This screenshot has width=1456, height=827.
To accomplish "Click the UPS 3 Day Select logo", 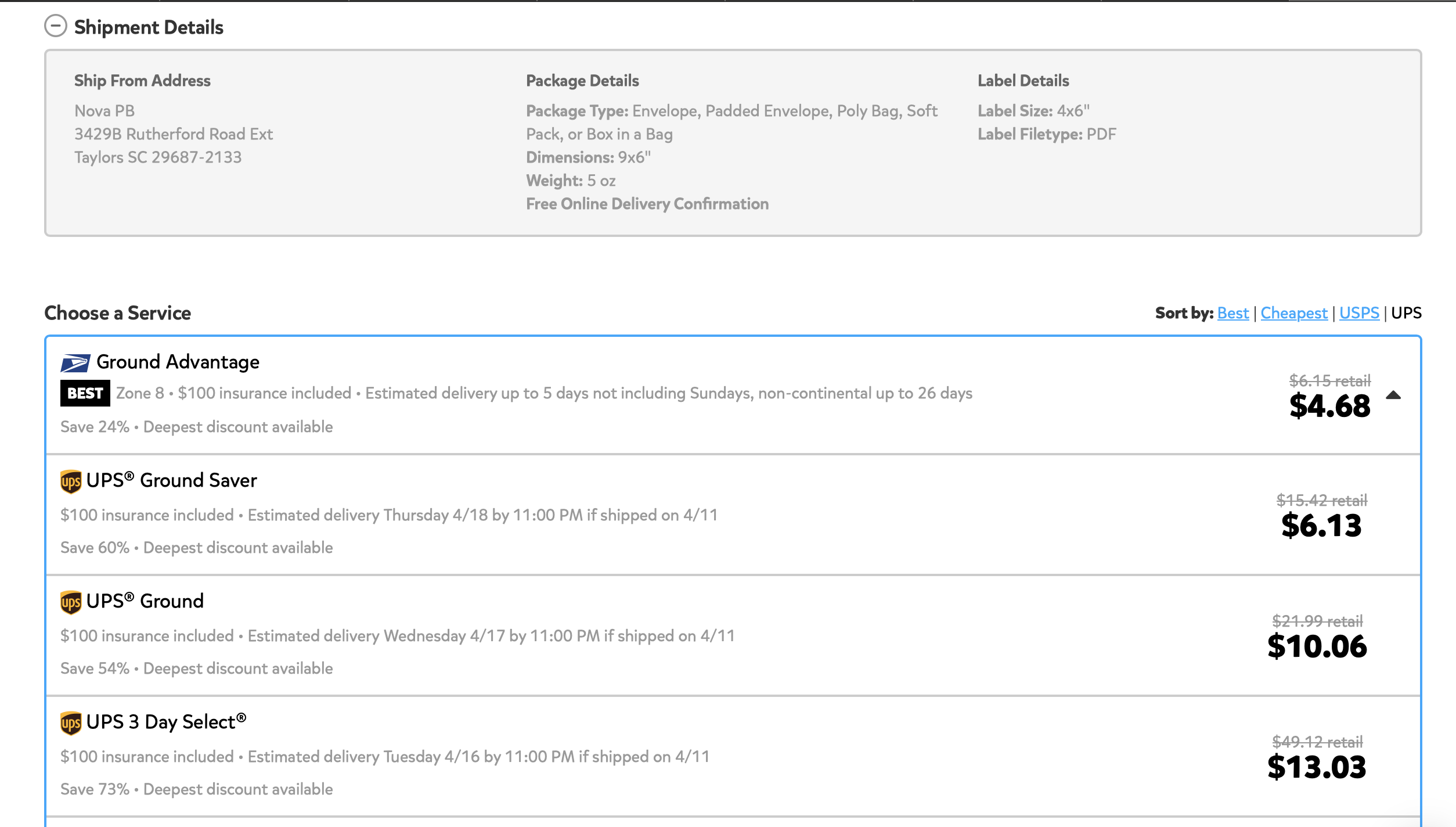I will pyautogui.click(x=71, y=723).
